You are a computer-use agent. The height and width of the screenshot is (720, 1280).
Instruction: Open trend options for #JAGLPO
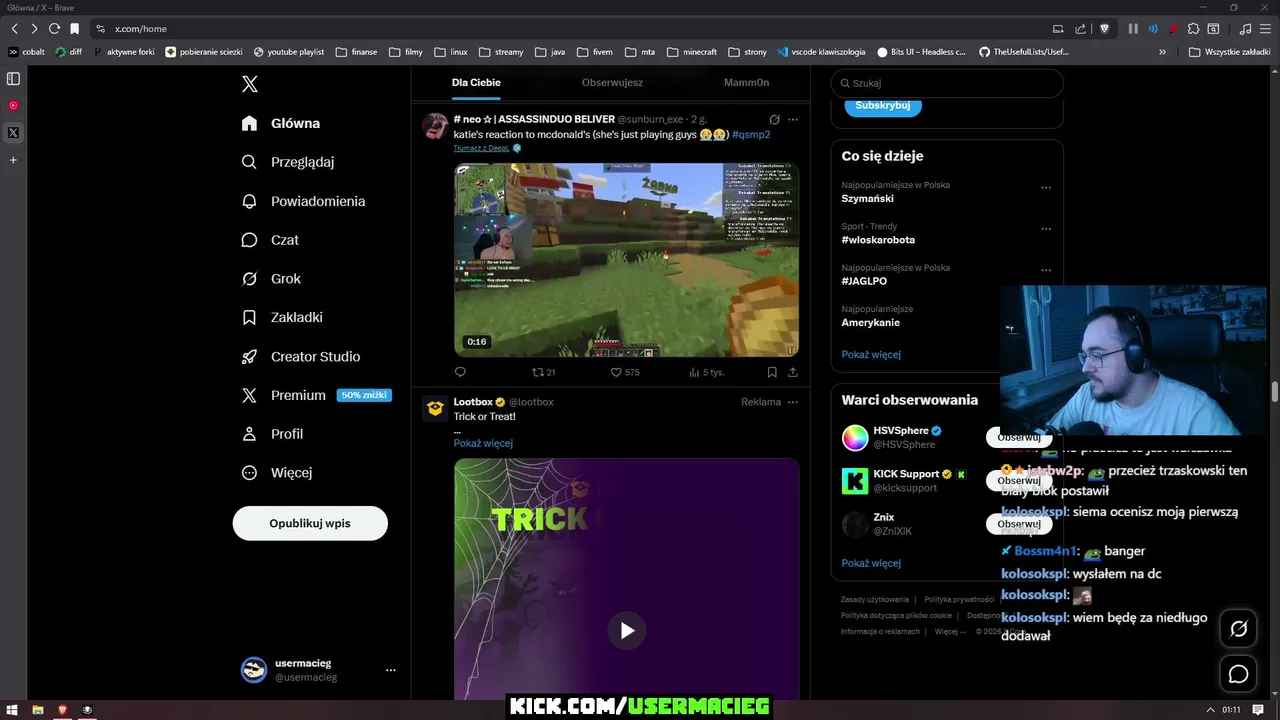1046,270
